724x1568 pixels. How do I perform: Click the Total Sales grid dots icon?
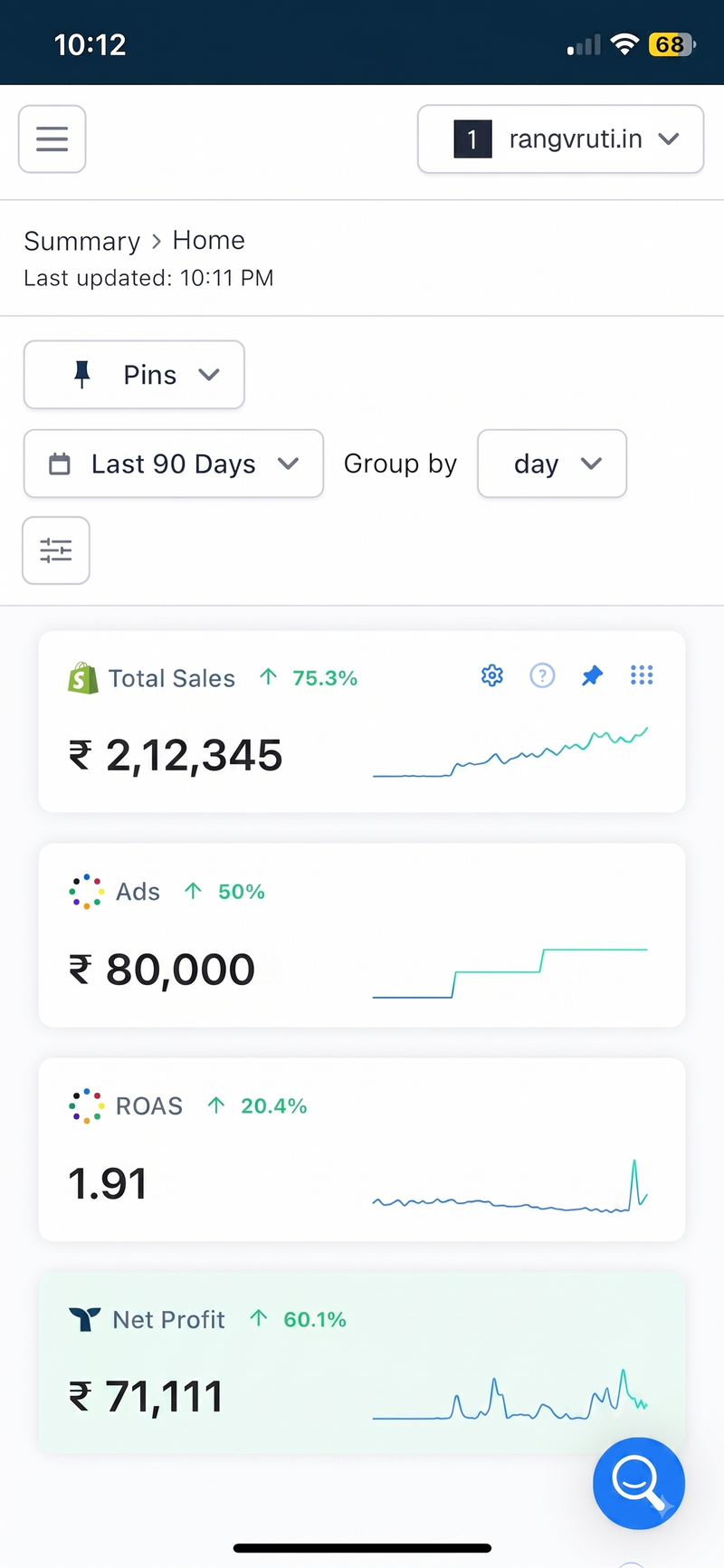click(x=642, y=675)
